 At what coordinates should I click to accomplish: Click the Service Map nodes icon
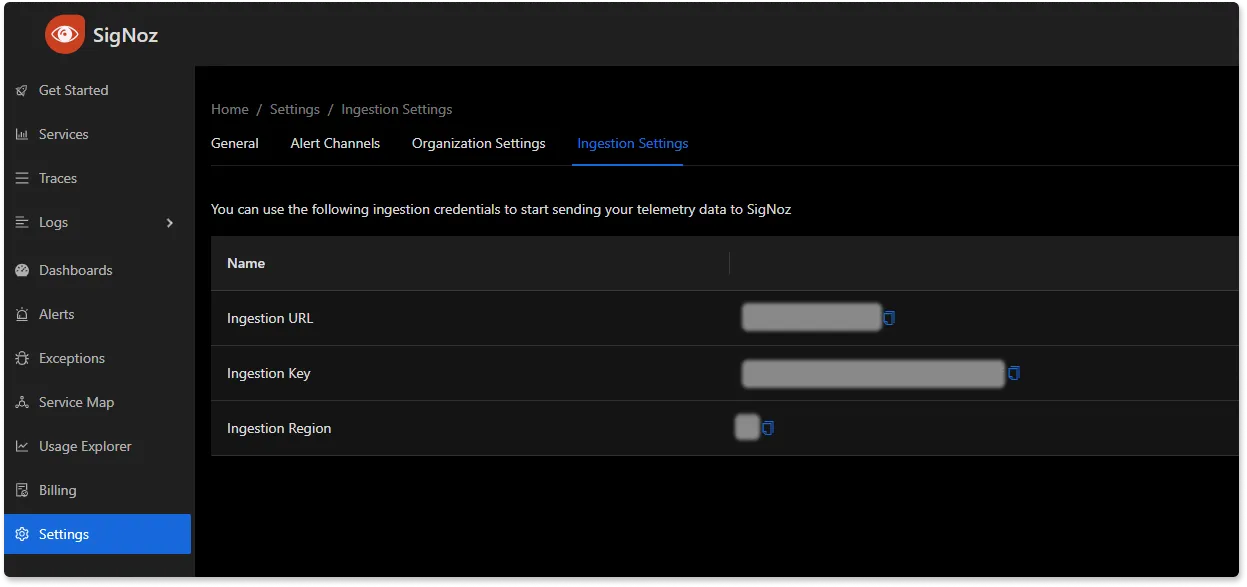(22, 403)
